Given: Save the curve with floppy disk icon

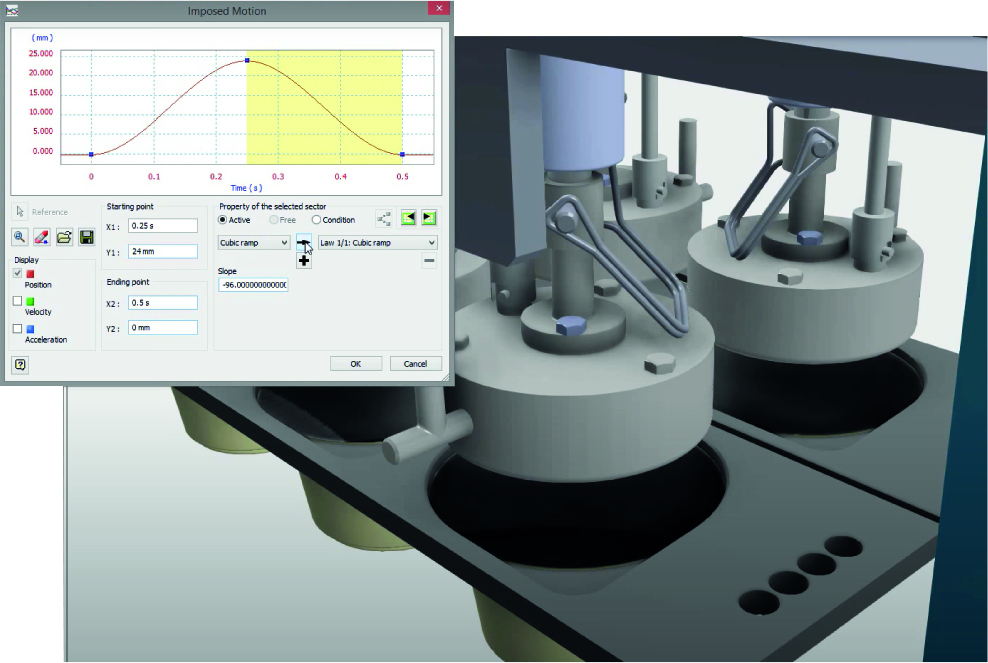Looking at the screenshot, I should [x=86, y=237].
